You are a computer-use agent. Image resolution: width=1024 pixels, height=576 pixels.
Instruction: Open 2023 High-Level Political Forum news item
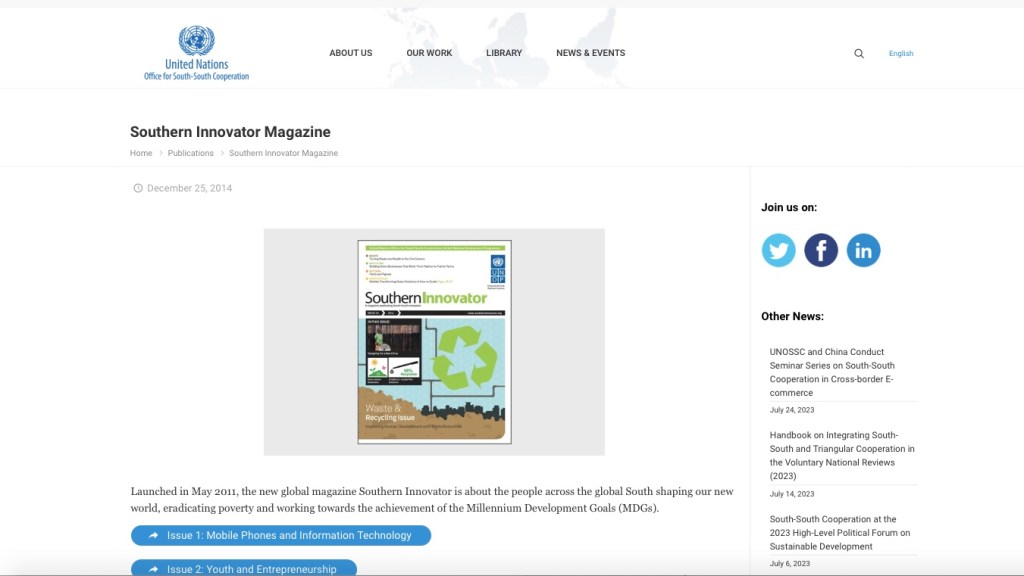click(839, 533)
